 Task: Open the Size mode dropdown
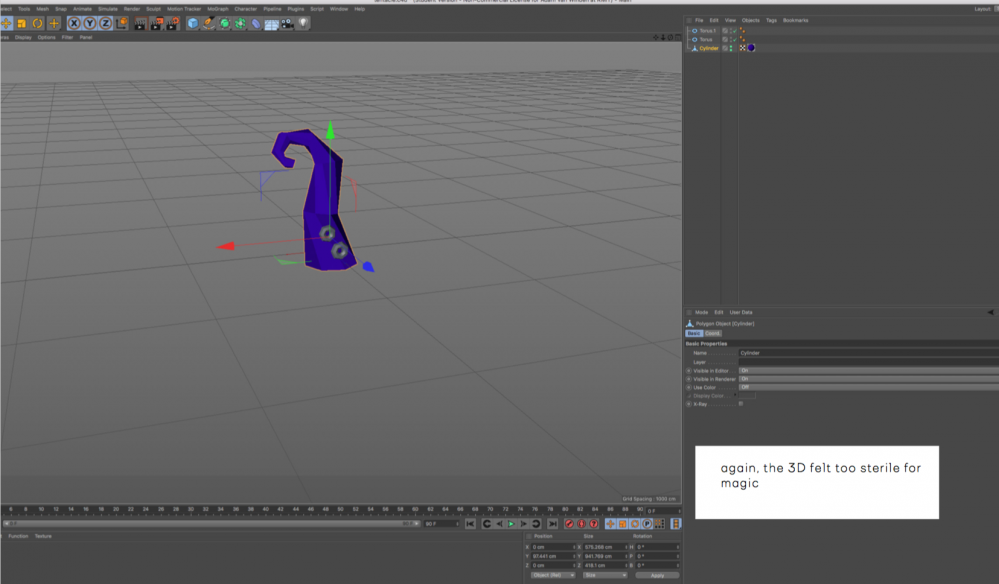click(x=605, y=575)
